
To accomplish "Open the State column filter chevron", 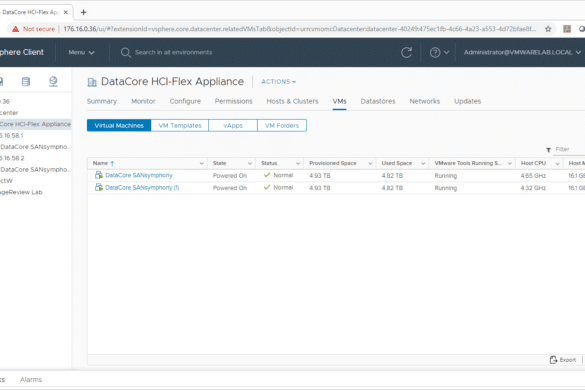I will coord(250,163).
